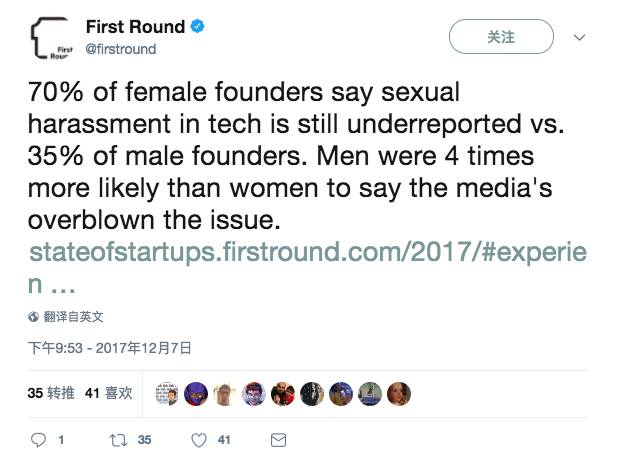Viewport: 617px width, 457px height.
Task: Open the last liker's avatar
Action: [x=400, y=393]
